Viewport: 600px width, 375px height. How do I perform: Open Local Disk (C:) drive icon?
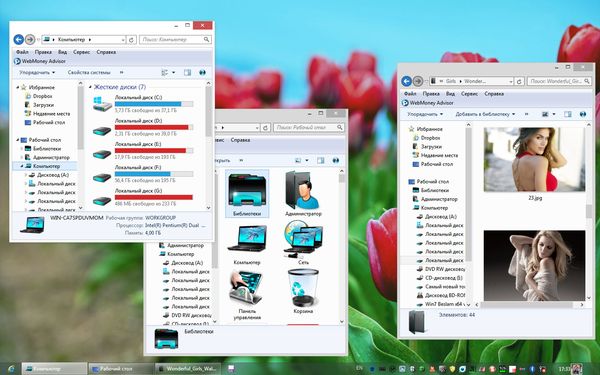tap(102, 104)
